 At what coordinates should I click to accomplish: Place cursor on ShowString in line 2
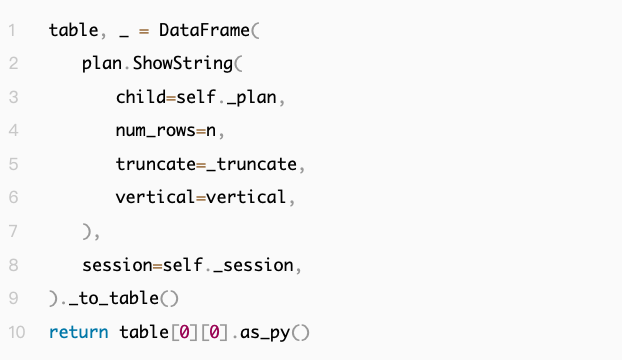182,63
